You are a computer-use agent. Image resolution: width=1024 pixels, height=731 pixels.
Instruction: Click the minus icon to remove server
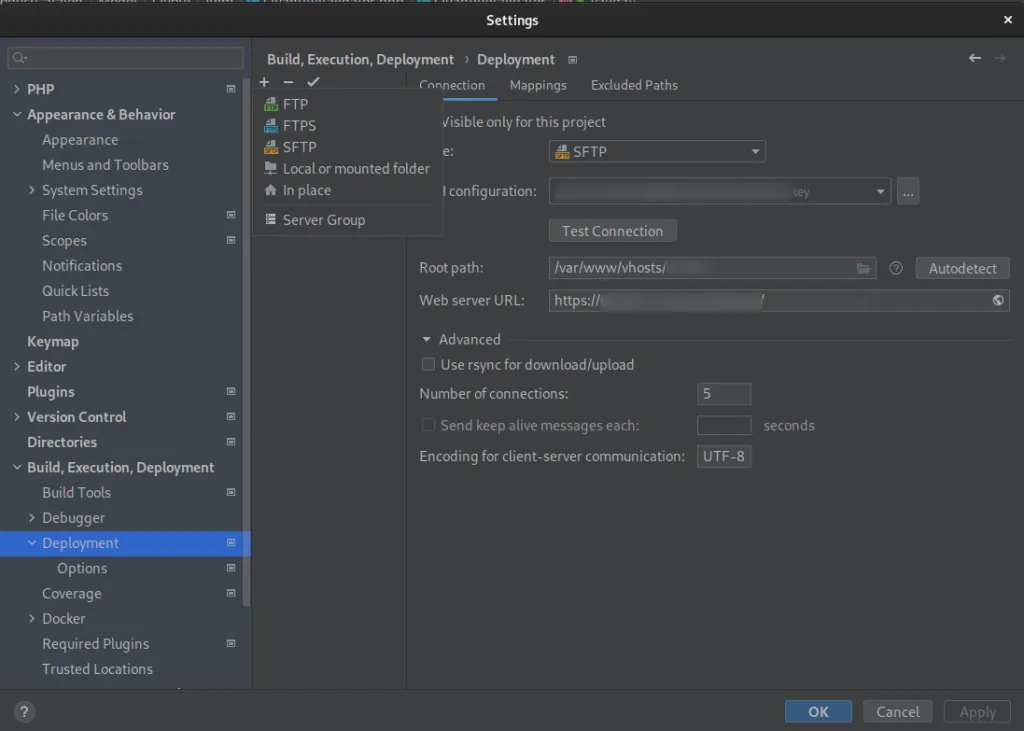(x=288, y=81)
